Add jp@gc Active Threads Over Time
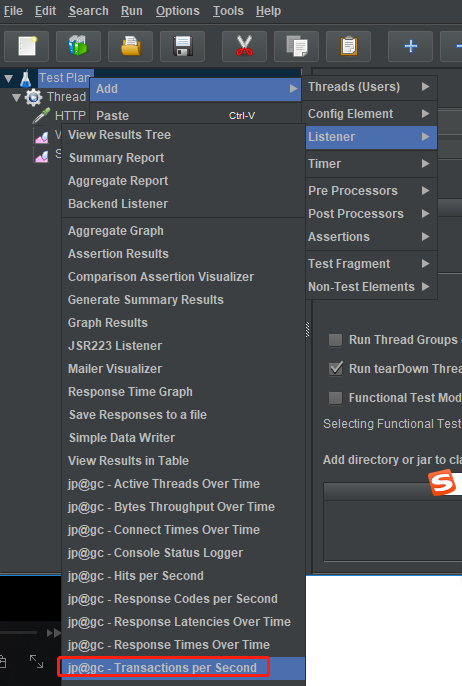 (183, 483)
